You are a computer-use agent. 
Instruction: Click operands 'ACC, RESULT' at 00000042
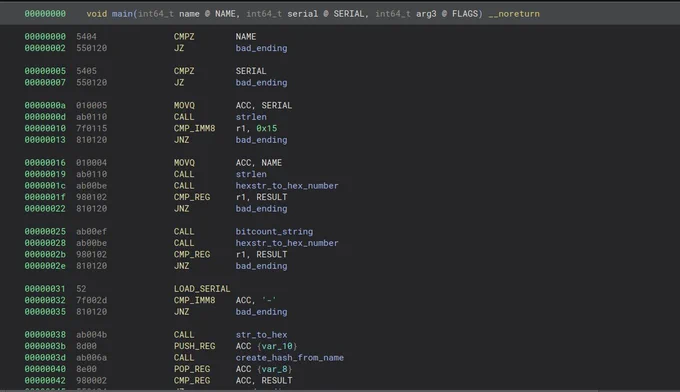click(264, 380)
